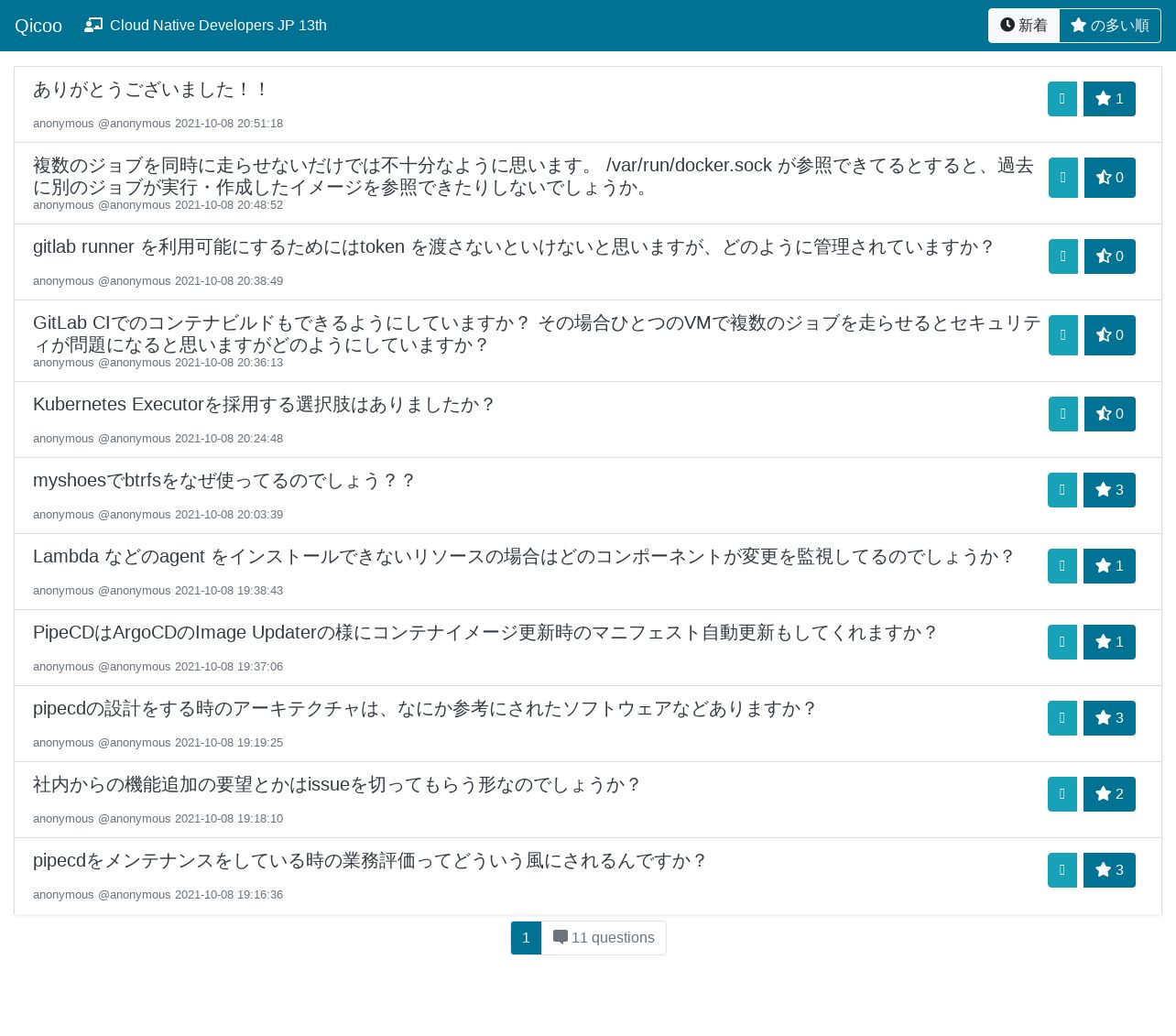Star the /var/run/docker.sock question
Viewport: 1176px width, 1036px height.
1110,178
